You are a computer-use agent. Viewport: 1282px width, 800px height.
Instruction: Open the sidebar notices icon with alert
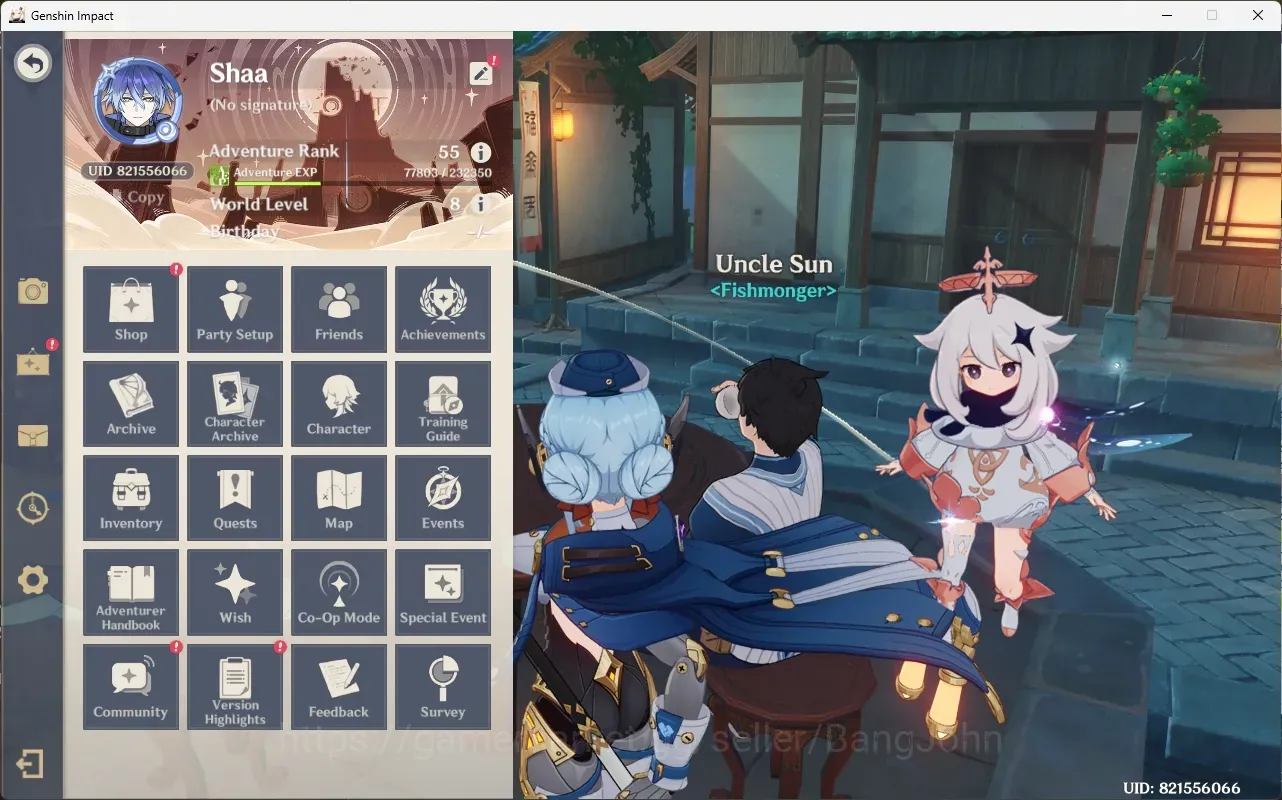33,363
